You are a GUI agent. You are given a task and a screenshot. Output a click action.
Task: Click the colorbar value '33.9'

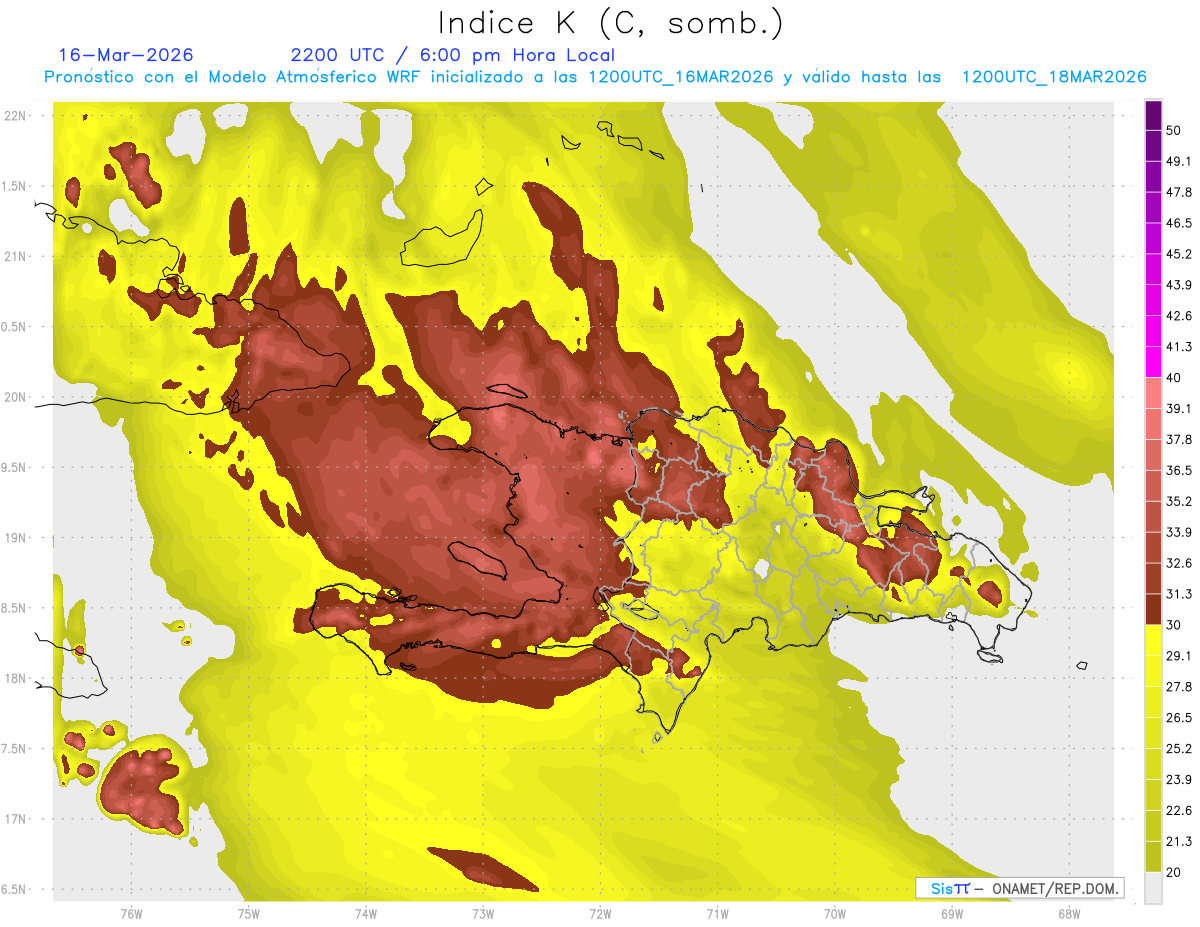click(x=1179, y=532)
